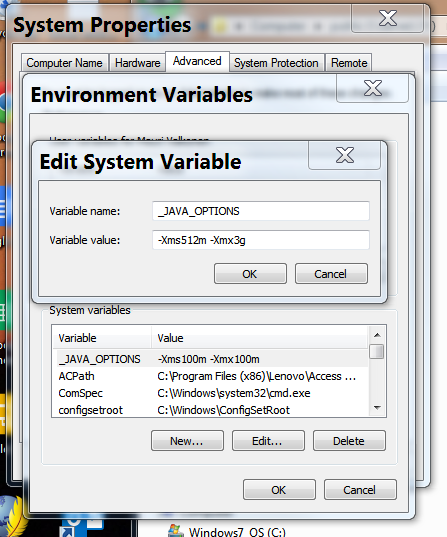Select the ComSpec variable row

[x=210, y=393]
